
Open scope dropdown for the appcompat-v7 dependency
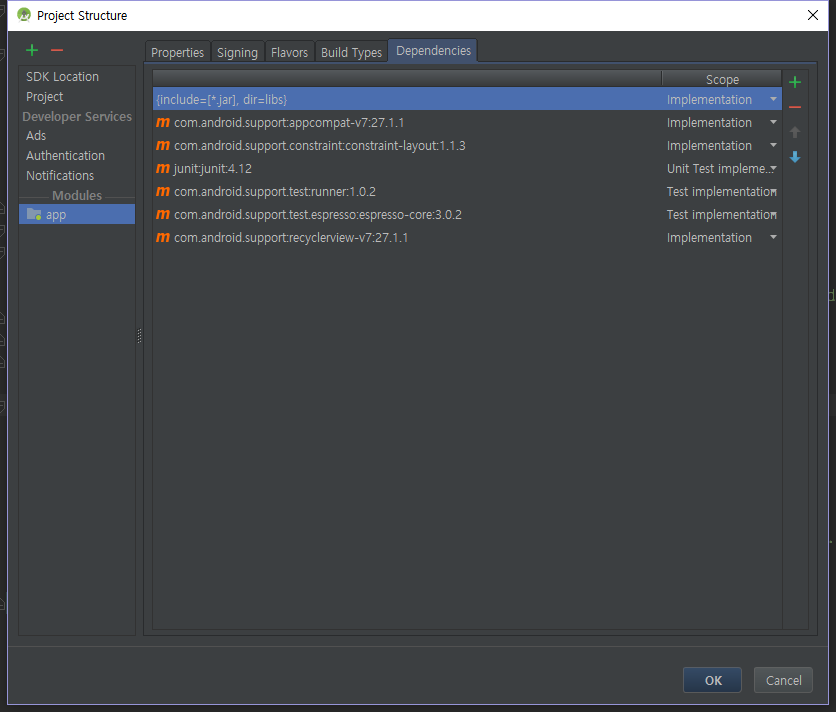[773, 122]
